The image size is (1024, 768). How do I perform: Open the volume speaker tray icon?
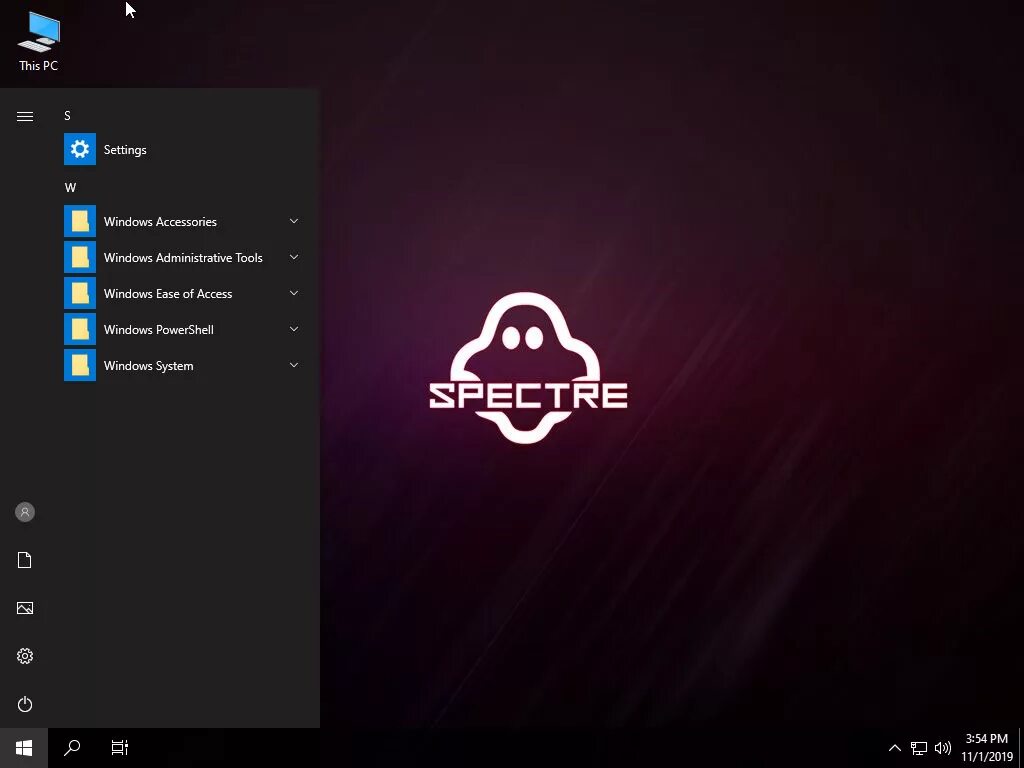click(942, 748)
